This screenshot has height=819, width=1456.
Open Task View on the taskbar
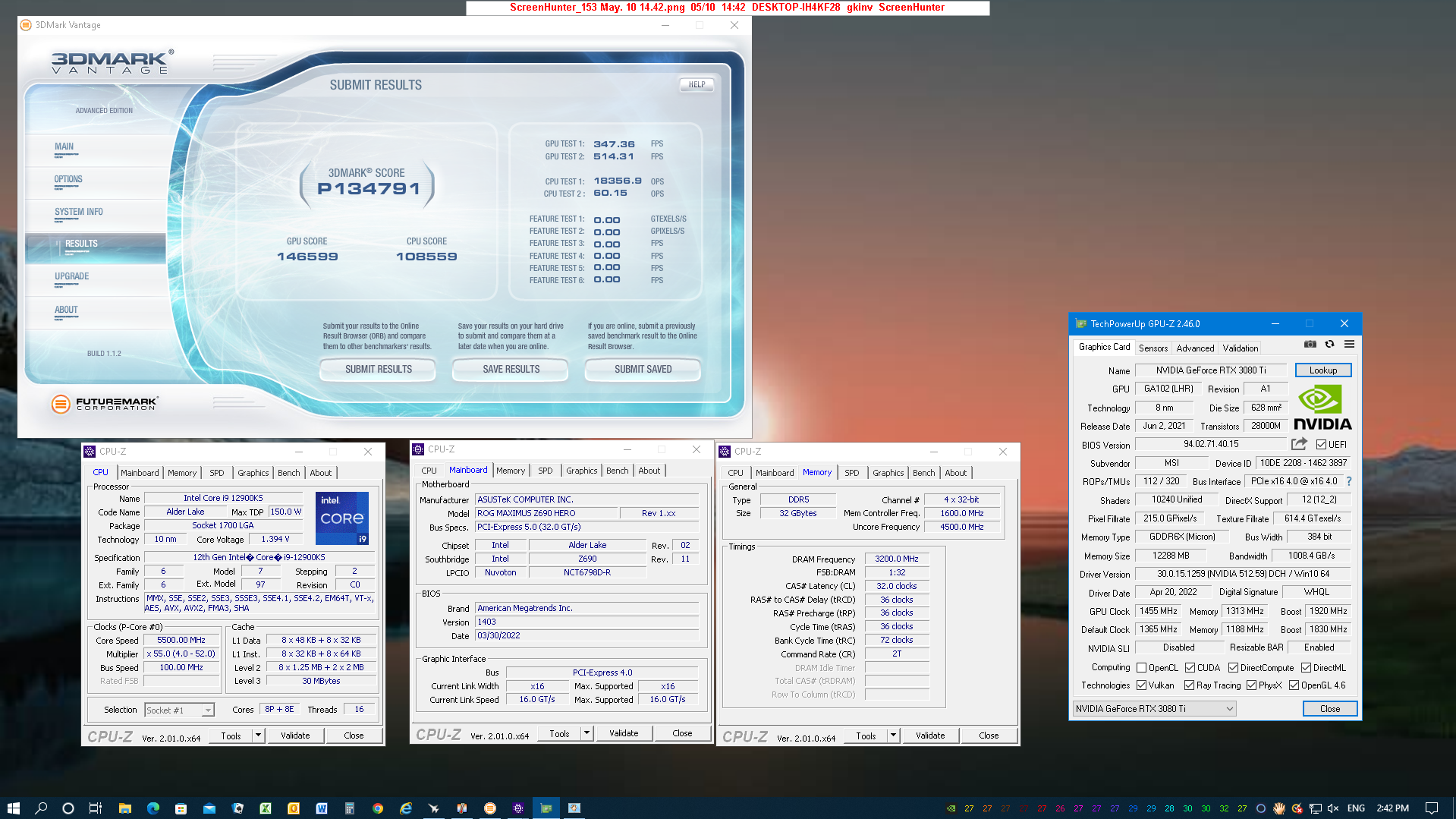tap(96, 808)
